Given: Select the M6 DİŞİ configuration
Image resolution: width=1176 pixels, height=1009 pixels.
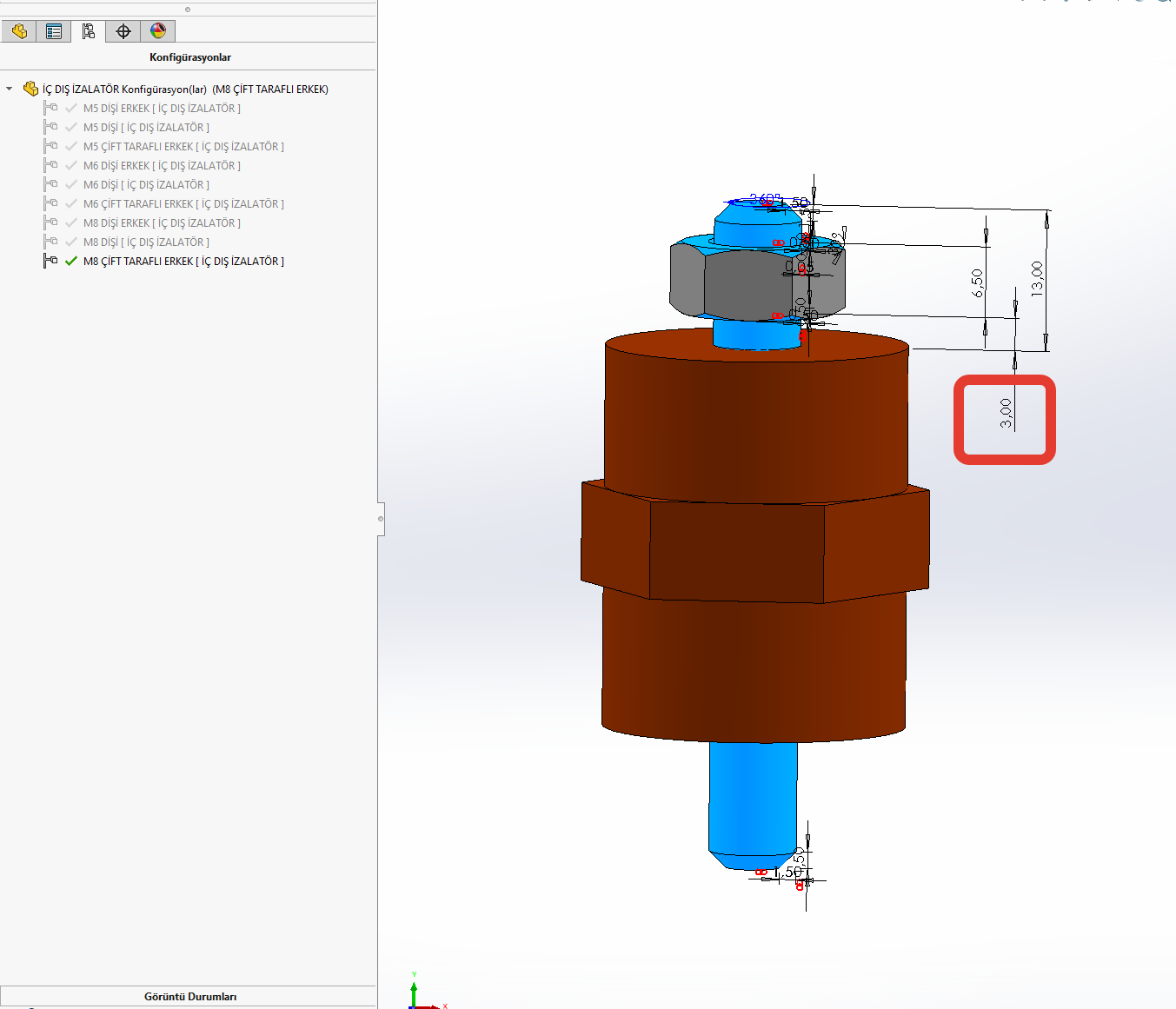Looking at the screenshot, I should 146,184.
